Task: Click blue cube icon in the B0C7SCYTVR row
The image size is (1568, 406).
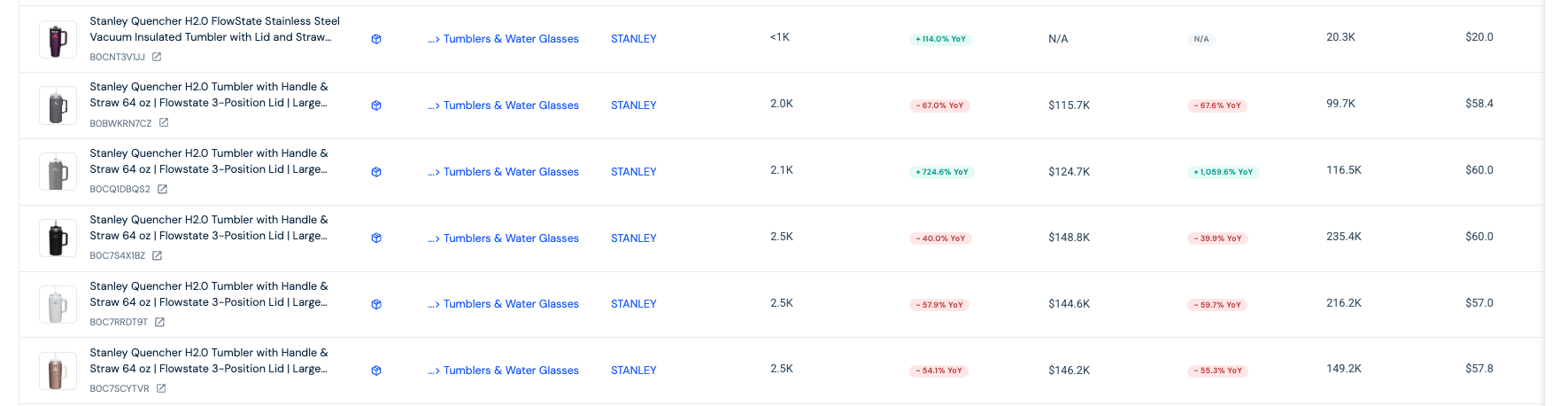Action: (376, 371)
